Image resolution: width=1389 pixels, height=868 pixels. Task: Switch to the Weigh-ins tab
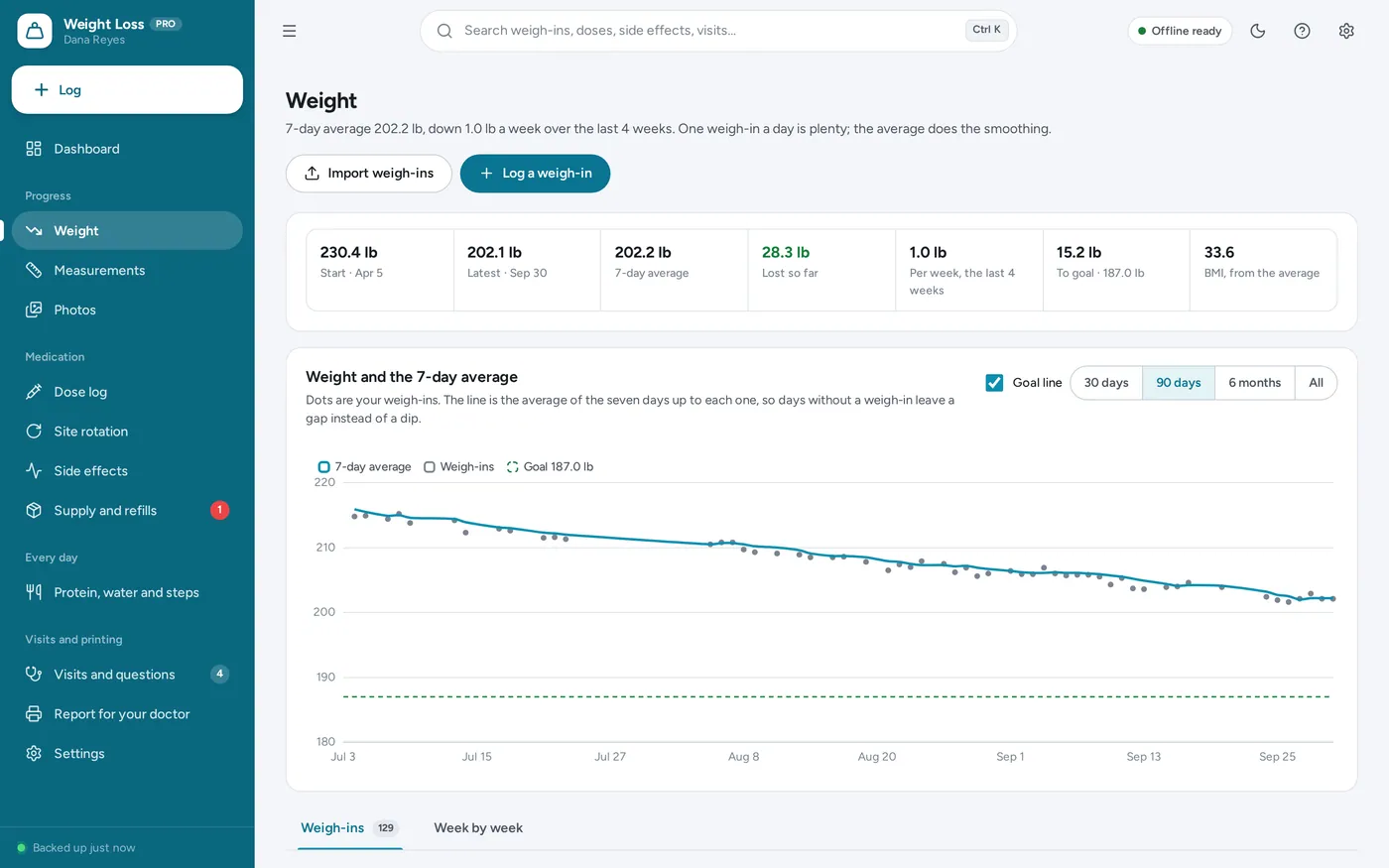point(349,828)
